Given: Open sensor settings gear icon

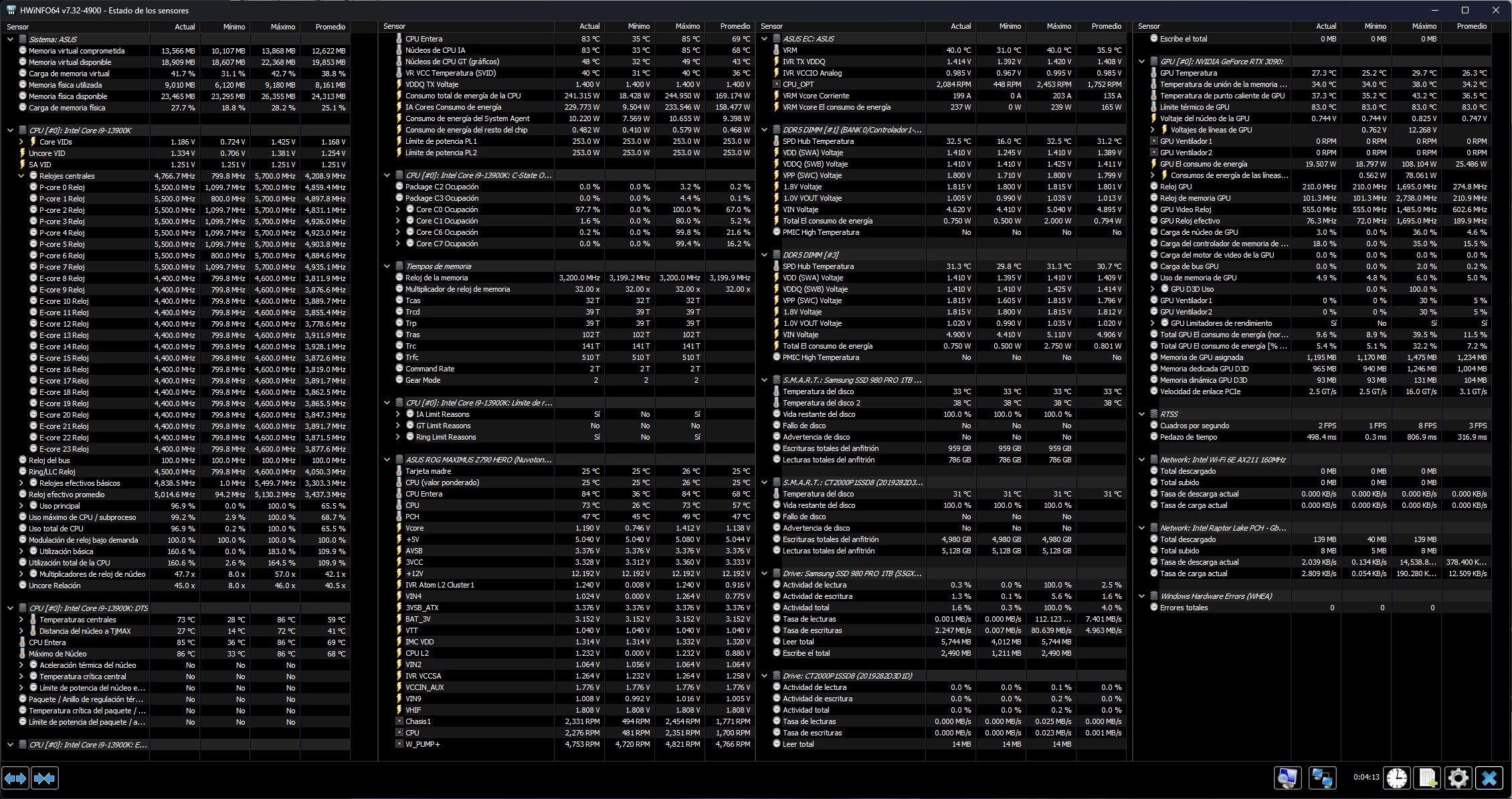Looking at the screenshot, I should (1458, 778).
